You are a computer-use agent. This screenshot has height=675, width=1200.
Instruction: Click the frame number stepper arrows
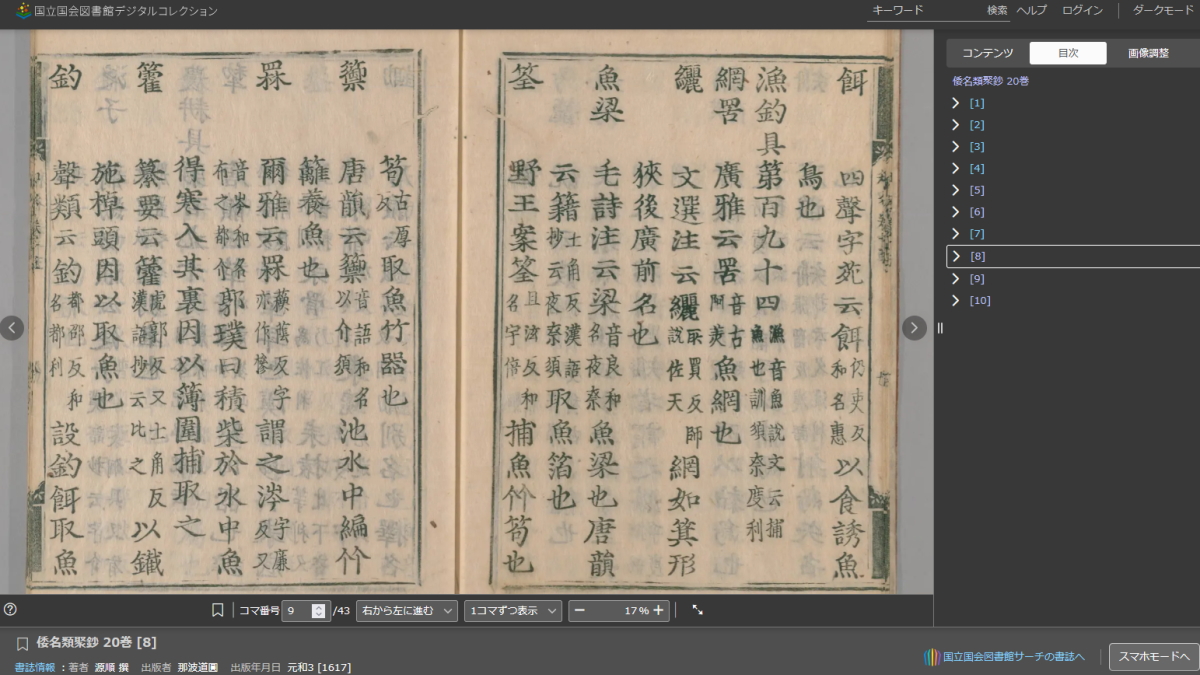click(319, 610)
